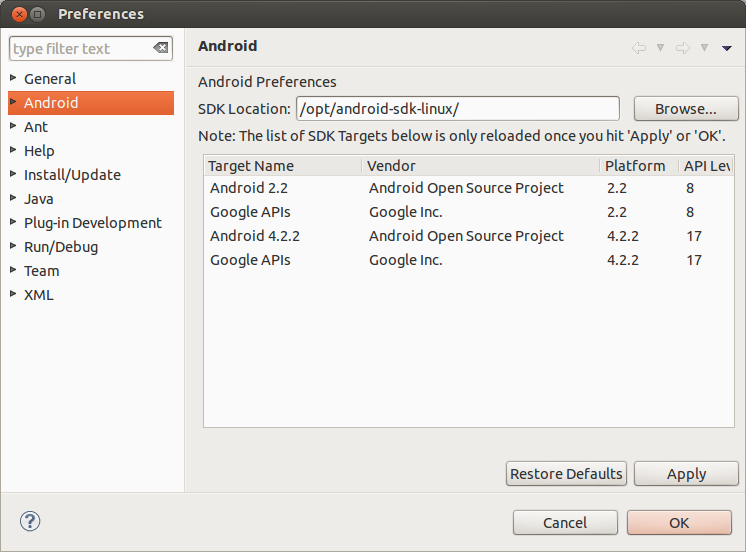746x552 pixels.
Task: Click inside the SDK Location field
Action: pos(457,109)
